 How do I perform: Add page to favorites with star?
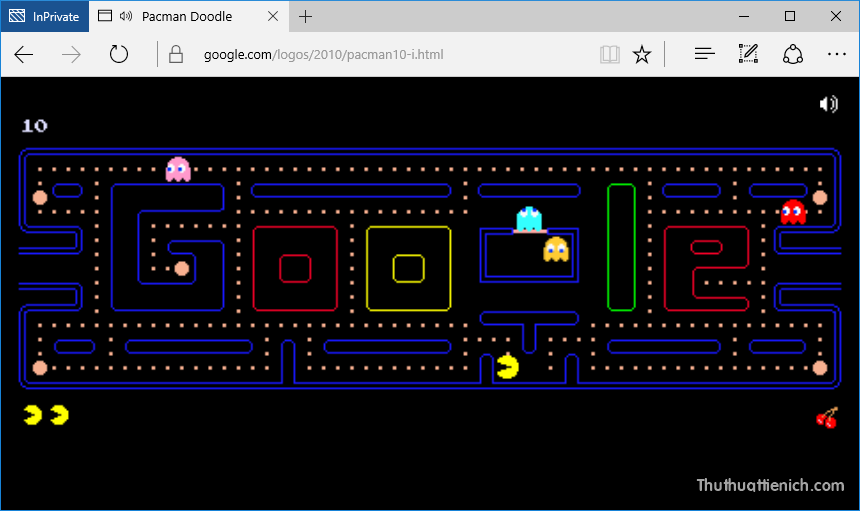click(642, 54)
